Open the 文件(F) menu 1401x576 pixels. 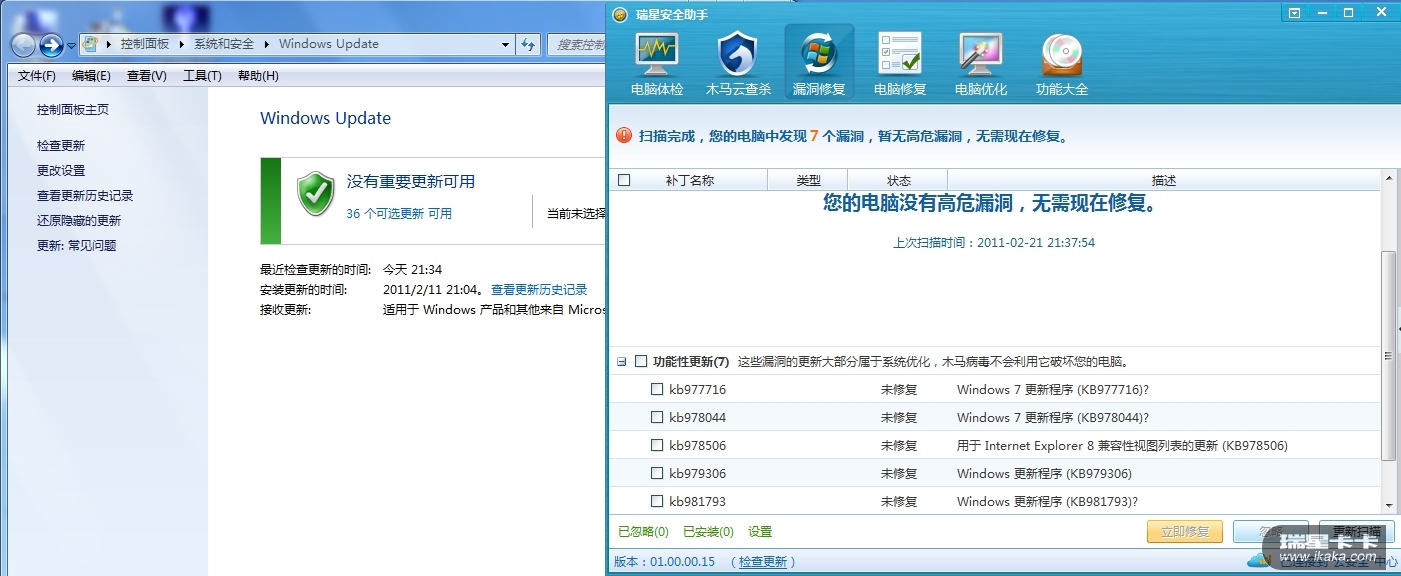(37, 76)
